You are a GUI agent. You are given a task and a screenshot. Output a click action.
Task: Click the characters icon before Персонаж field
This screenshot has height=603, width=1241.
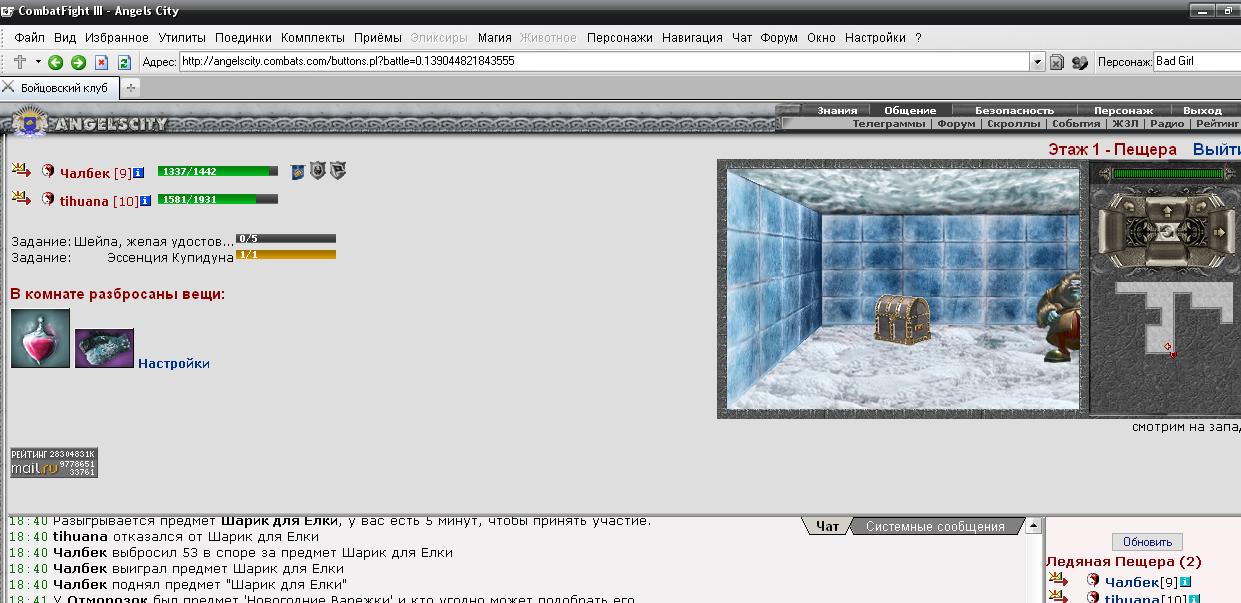tap(1079, 62)
